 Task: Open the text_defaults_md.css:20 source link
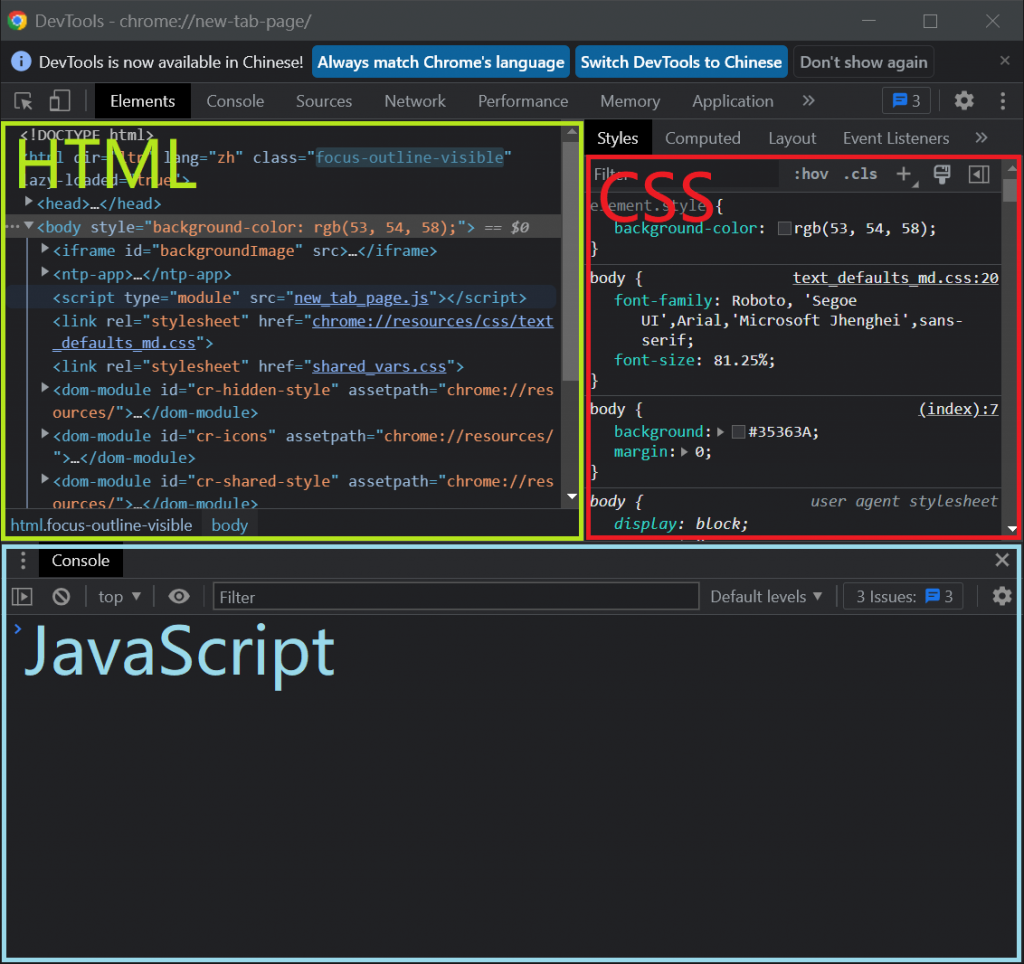[x=895, y=278]
